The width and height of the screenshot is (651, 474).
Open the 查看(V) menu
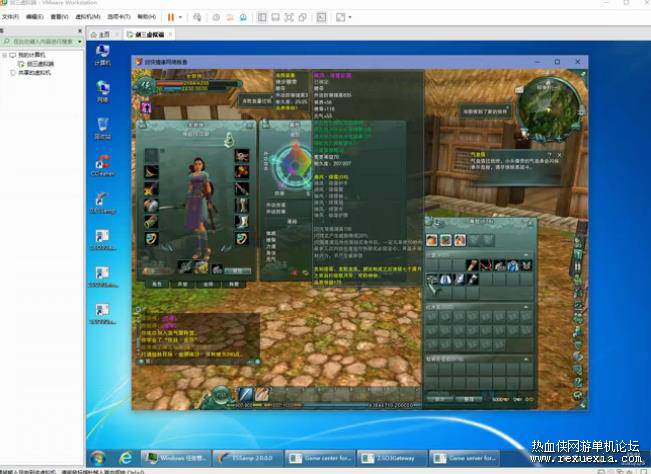pos(59,17)
